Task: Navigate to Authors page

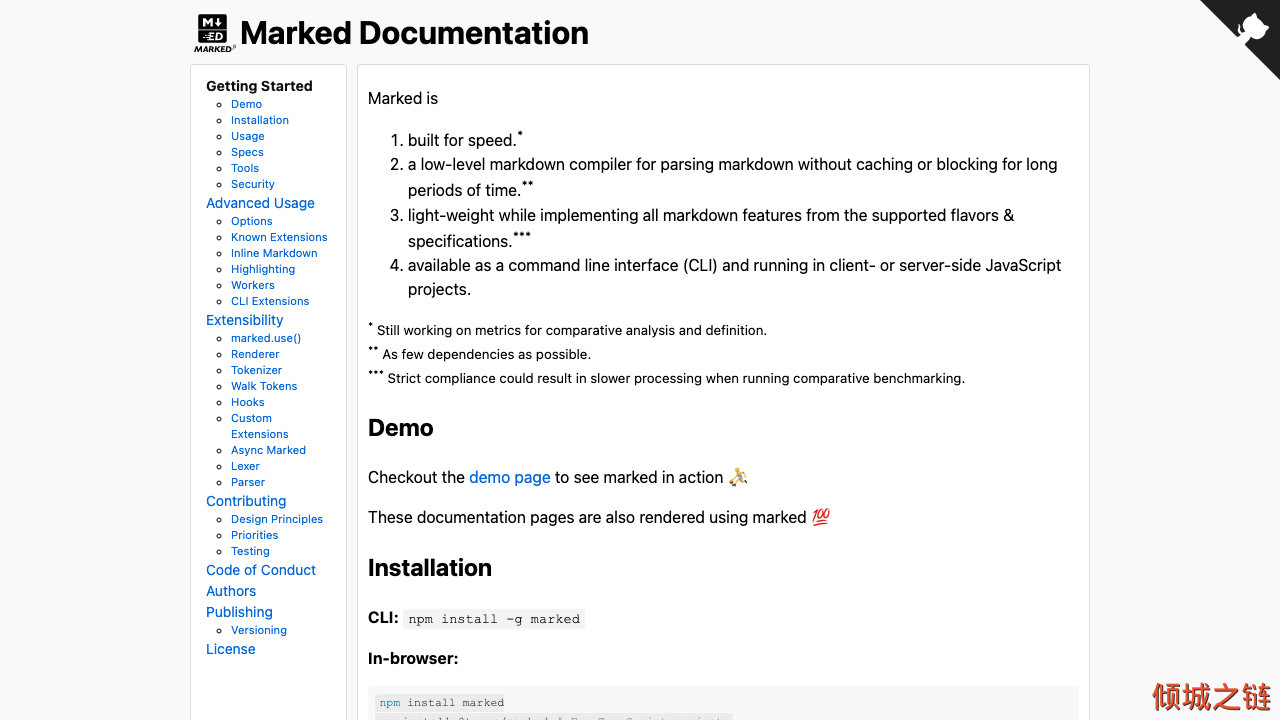Action: click(x=231, y=591)
